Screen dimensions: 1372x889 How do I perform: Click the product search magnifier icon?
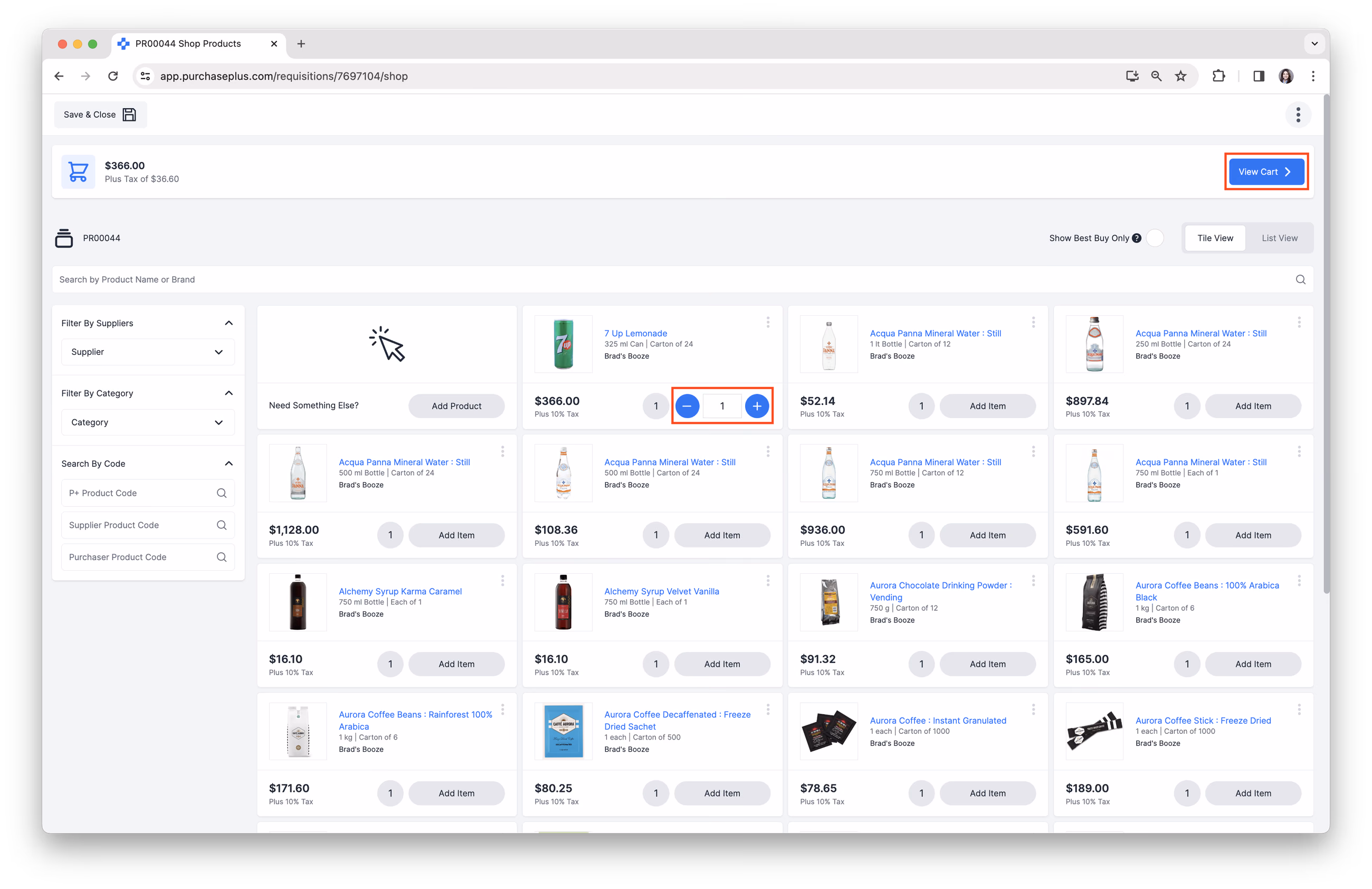pos(1301,280)
